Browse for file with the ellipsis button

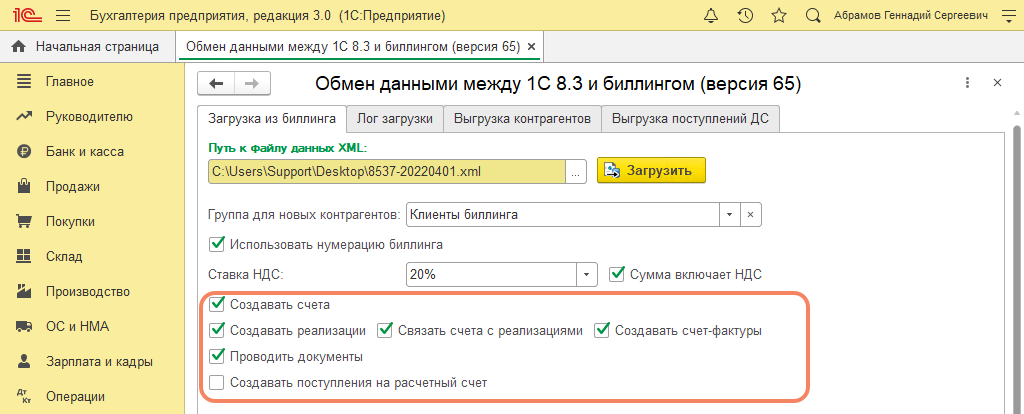[x=576, y=172]
